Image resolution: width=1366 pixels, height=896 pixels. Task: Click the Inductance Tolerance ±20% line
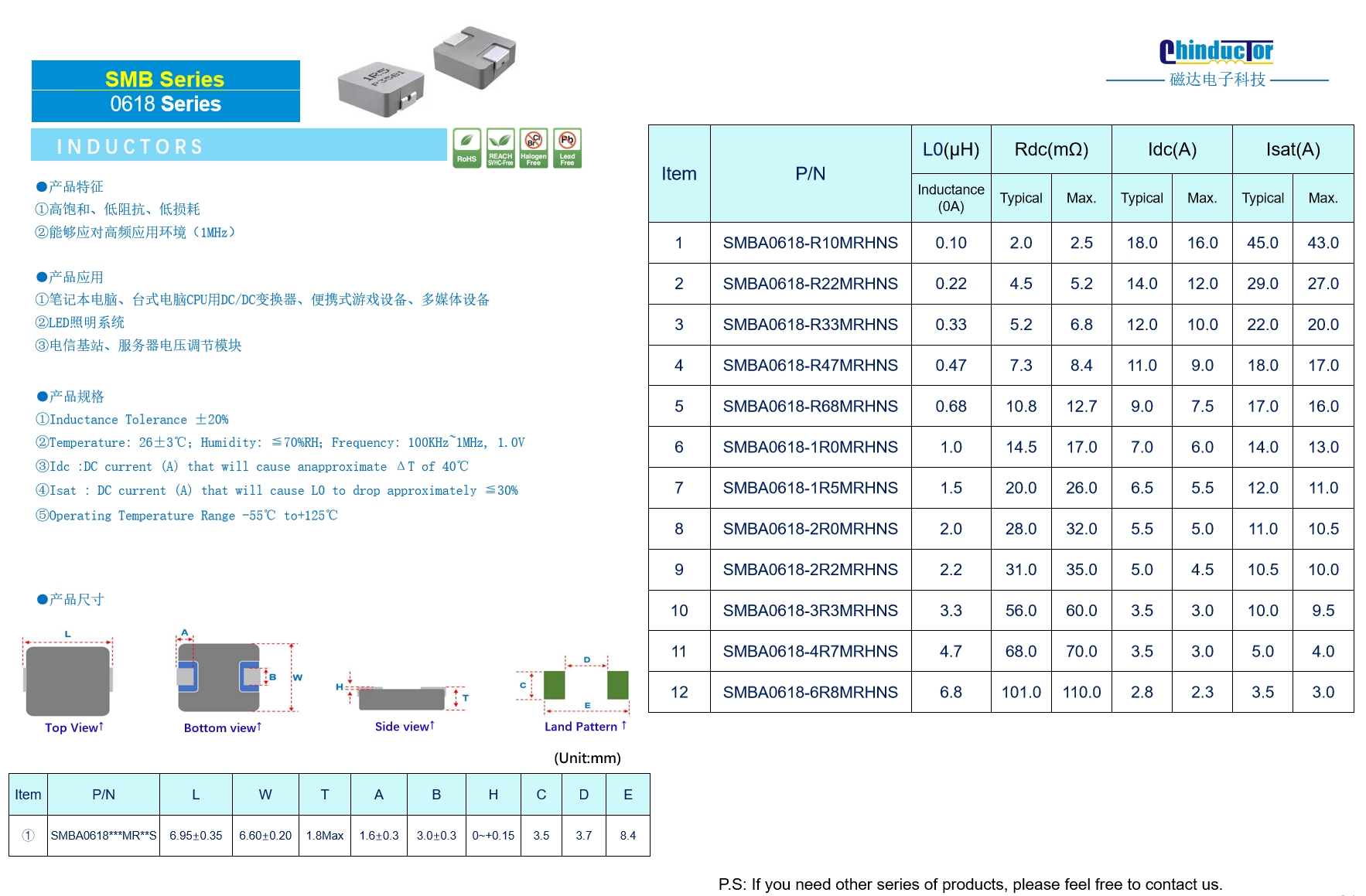point(131,420)
